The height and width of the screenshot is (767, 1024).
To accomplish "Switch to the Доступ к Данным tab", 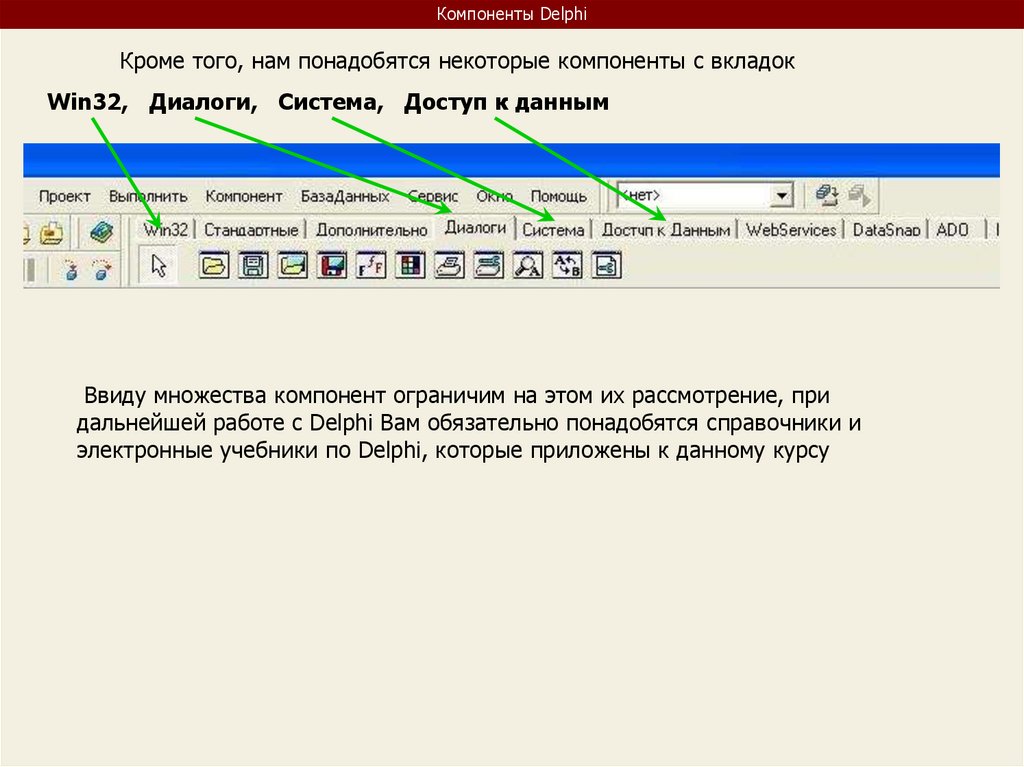I will (x=665, y=230).
